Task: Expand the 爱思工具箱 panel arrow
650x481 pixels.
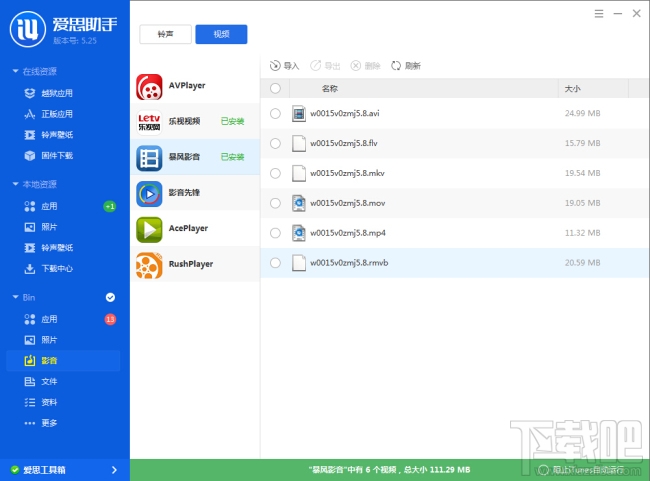Action: coord(114,470)
